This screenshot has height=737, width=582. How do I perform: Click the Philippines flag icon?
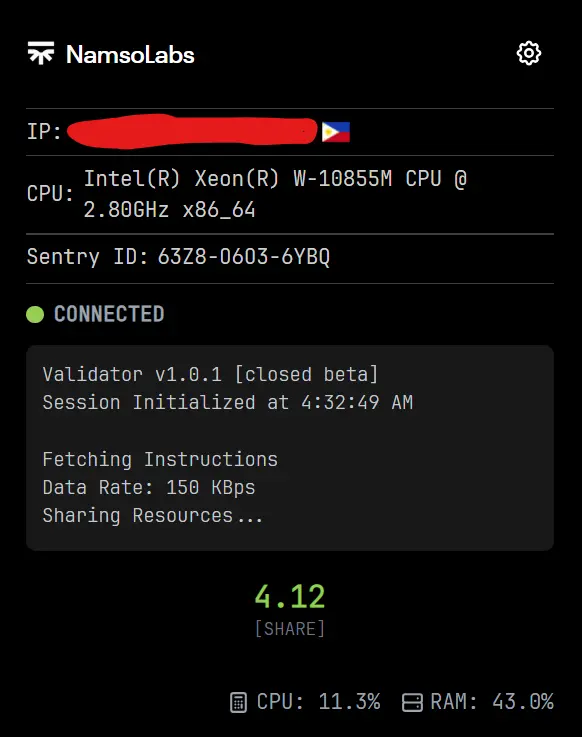coord(336,132)
